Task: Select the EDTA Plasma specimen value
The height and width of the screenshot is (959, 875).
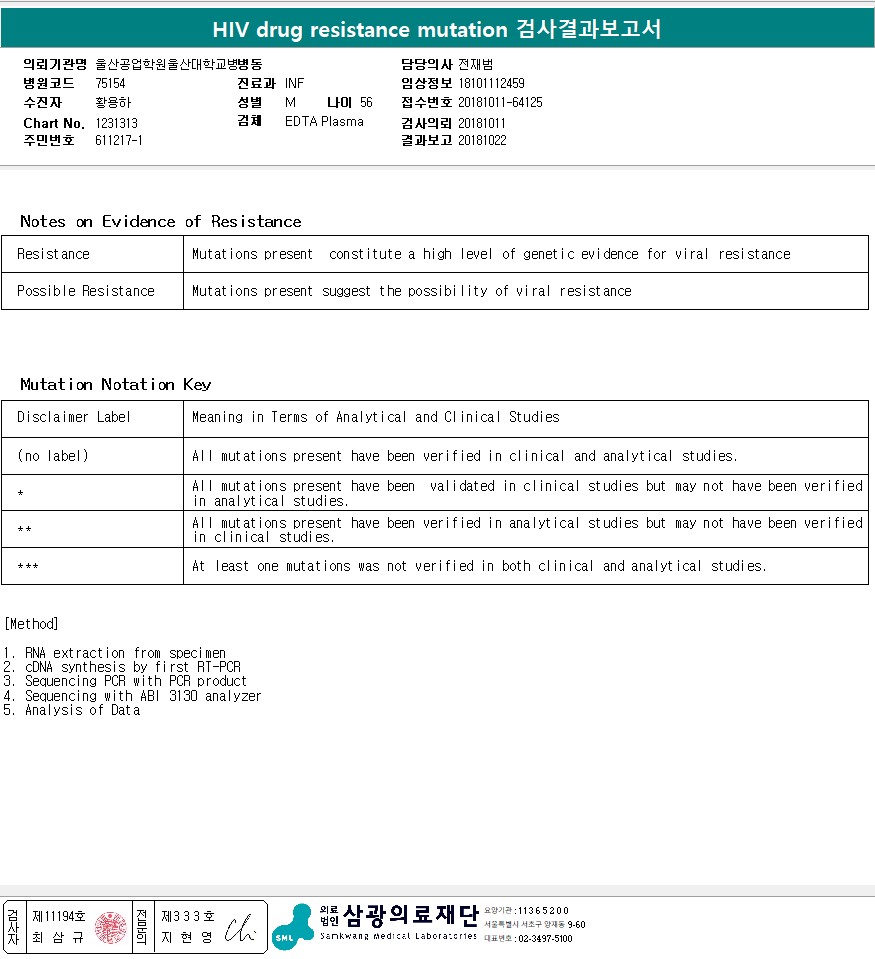Action: (x=324, y=121)
